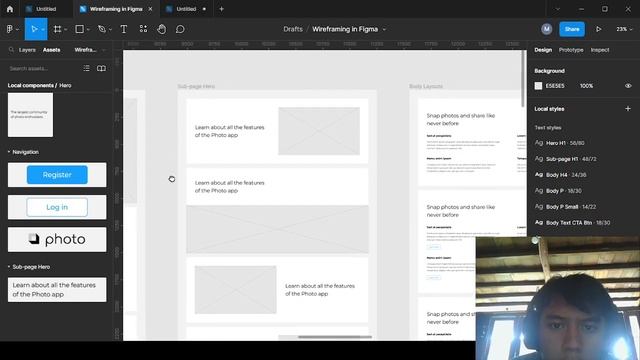Select the Text tool
Screen dimensions: 640x360
pyautogui.click(x=124, y=29)
